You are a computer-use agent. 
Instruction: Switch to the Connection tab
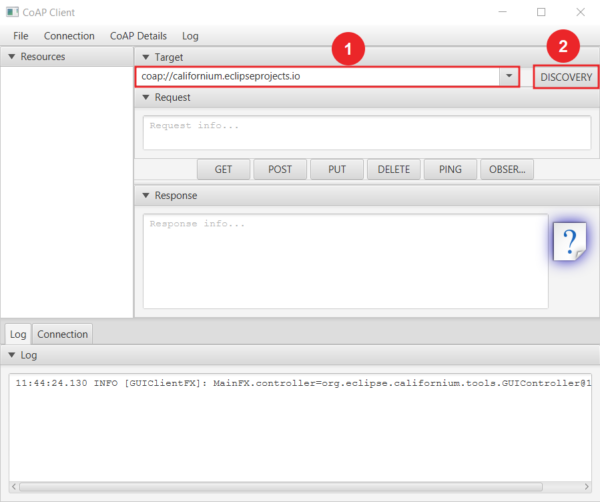(x=63, y=334)
